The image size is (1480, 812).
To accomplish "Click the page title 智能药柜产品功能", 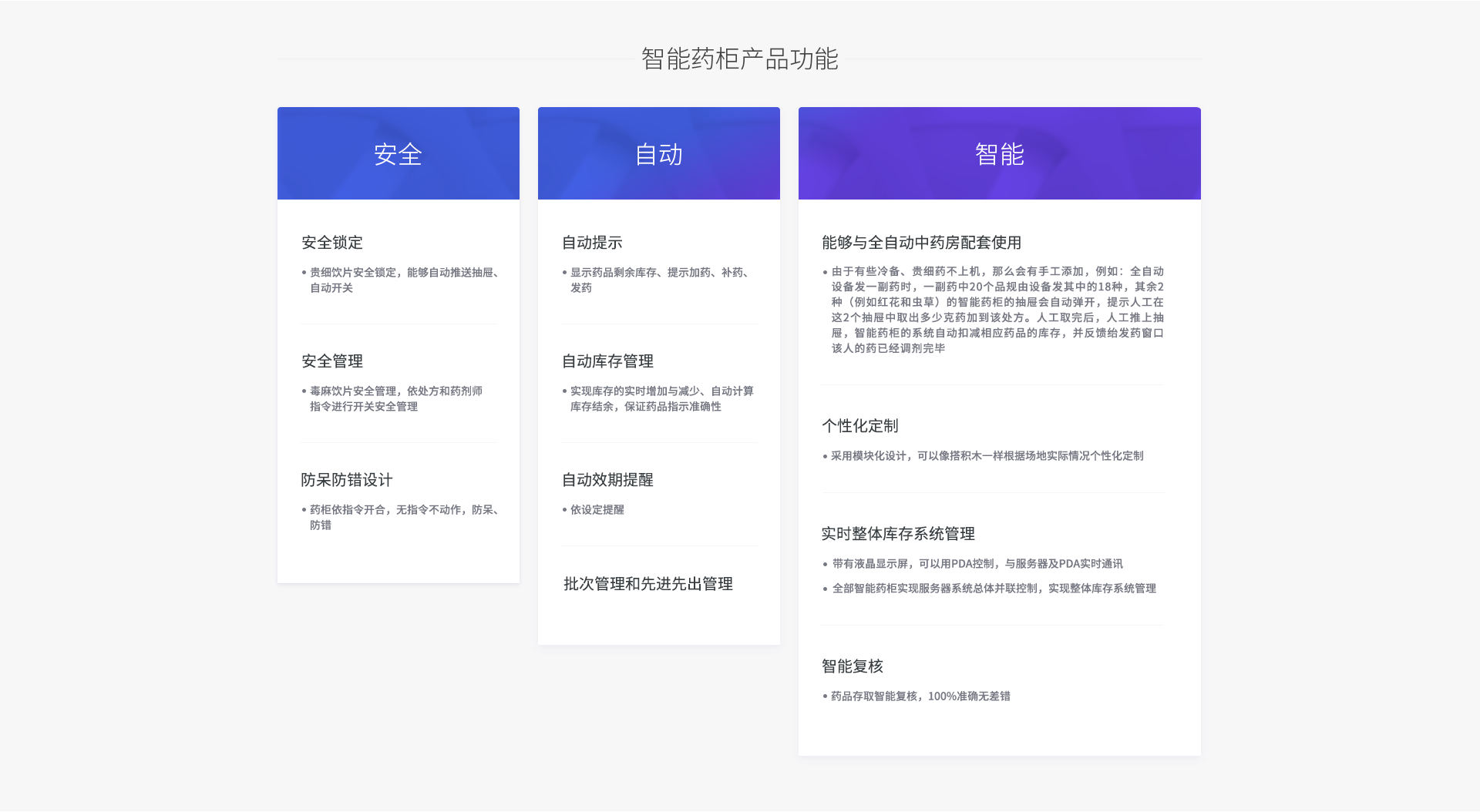I will tap(739, 59).
